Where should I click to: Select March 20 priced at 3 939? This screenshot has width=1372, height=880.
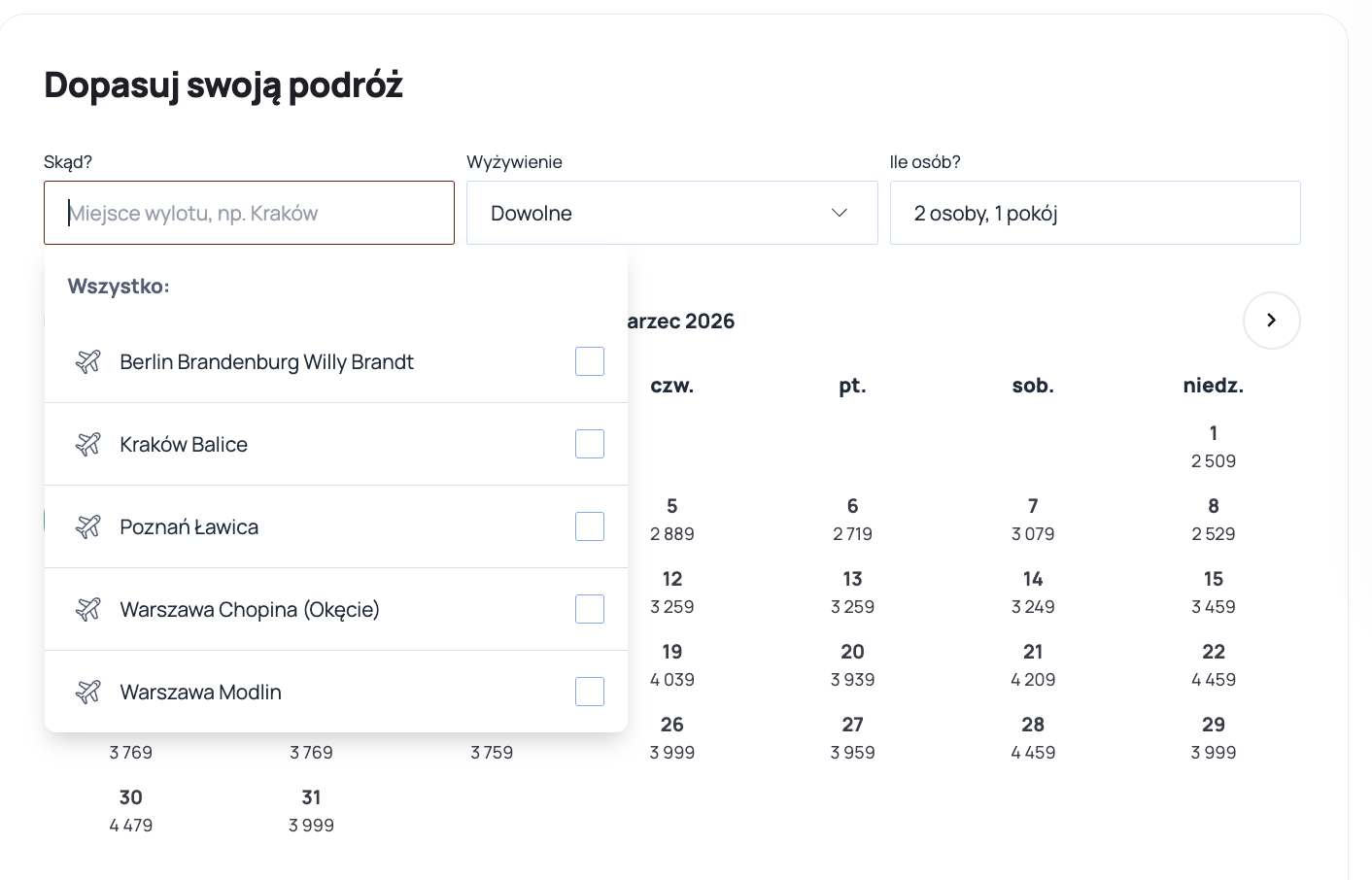852,665
